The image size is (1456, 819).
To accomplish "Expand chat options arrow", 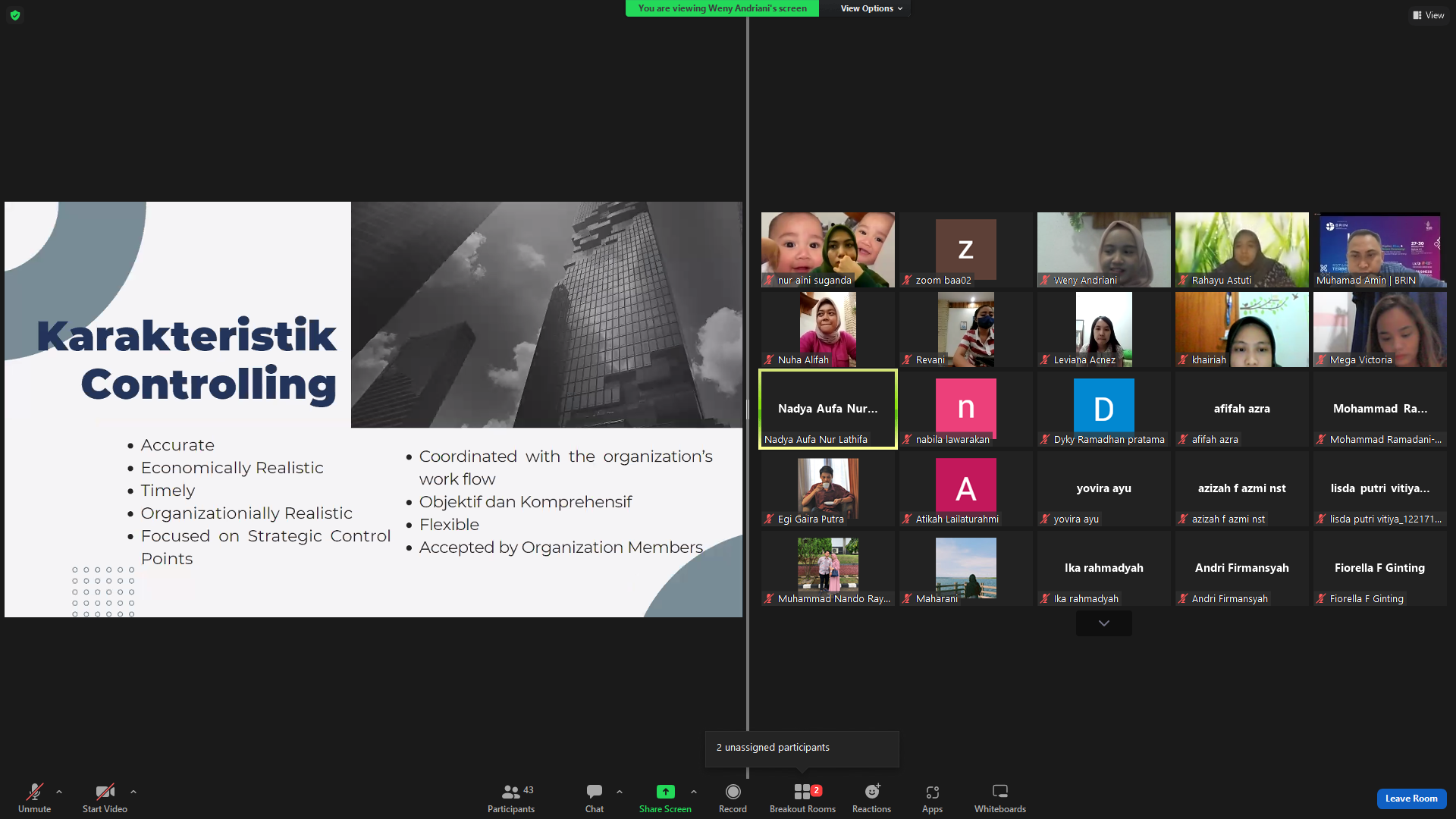I will click(x=620, y=792).
